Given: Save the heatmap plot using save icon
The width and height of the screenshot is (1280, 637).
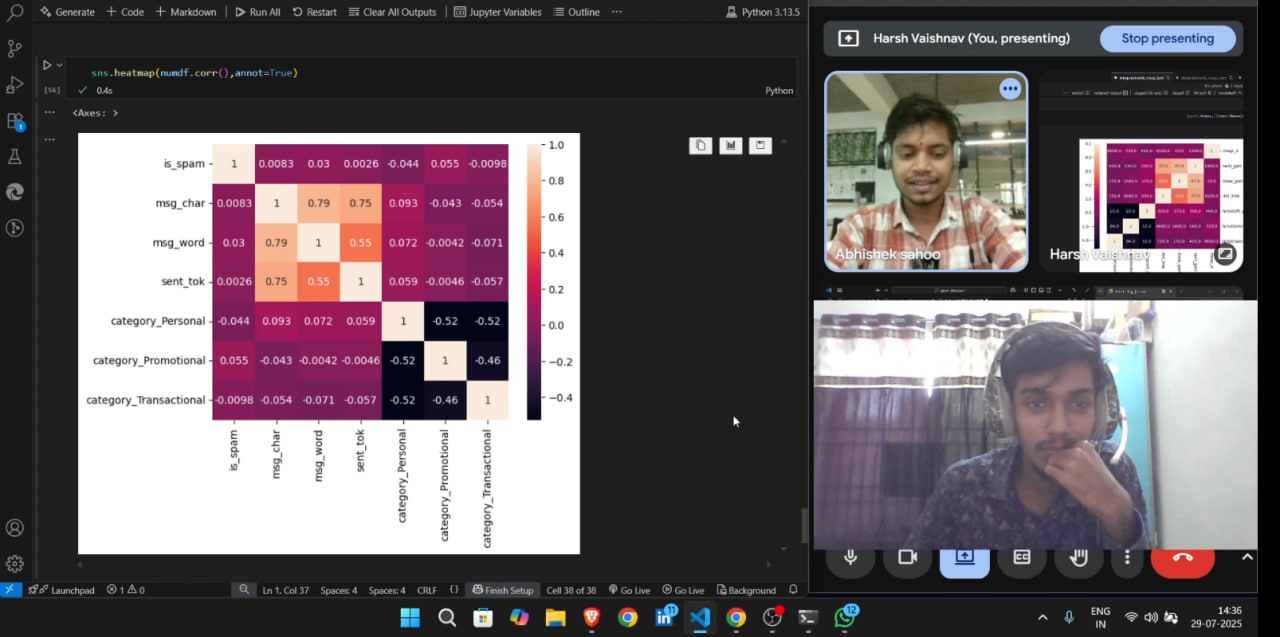Looking at the screenshot, I should click(x=760, y=146).
